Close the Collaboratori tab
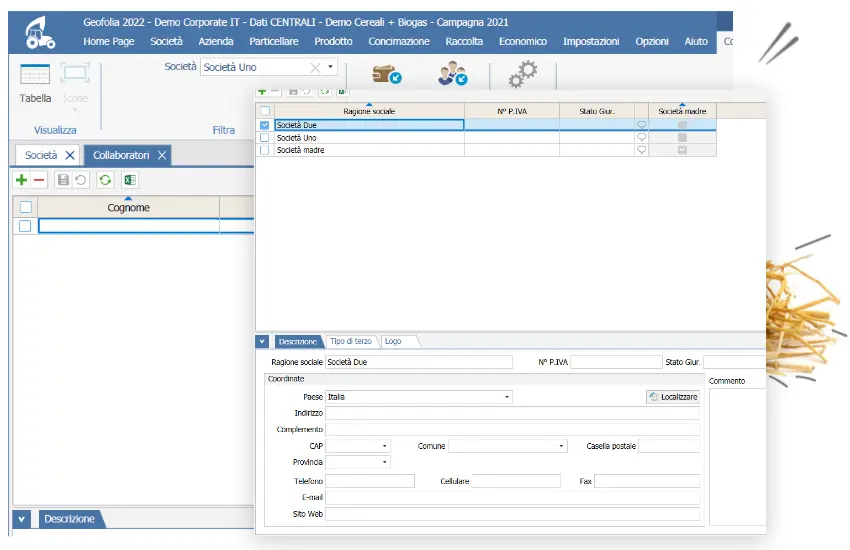Image resolution: width=850 pixels, height=550 pixels. point(162,156)
